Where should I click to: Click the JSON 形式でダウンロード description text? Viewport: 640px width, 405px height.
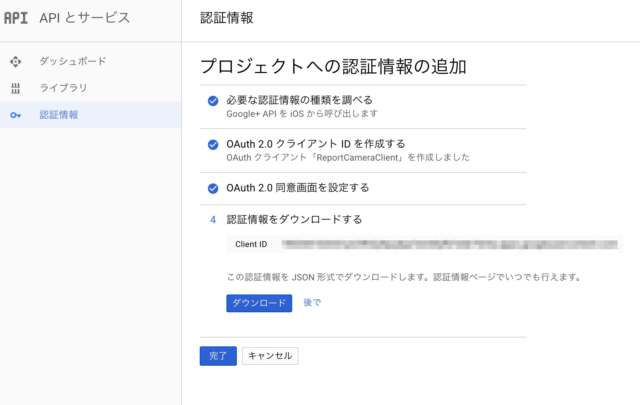(x=404, y=277)
